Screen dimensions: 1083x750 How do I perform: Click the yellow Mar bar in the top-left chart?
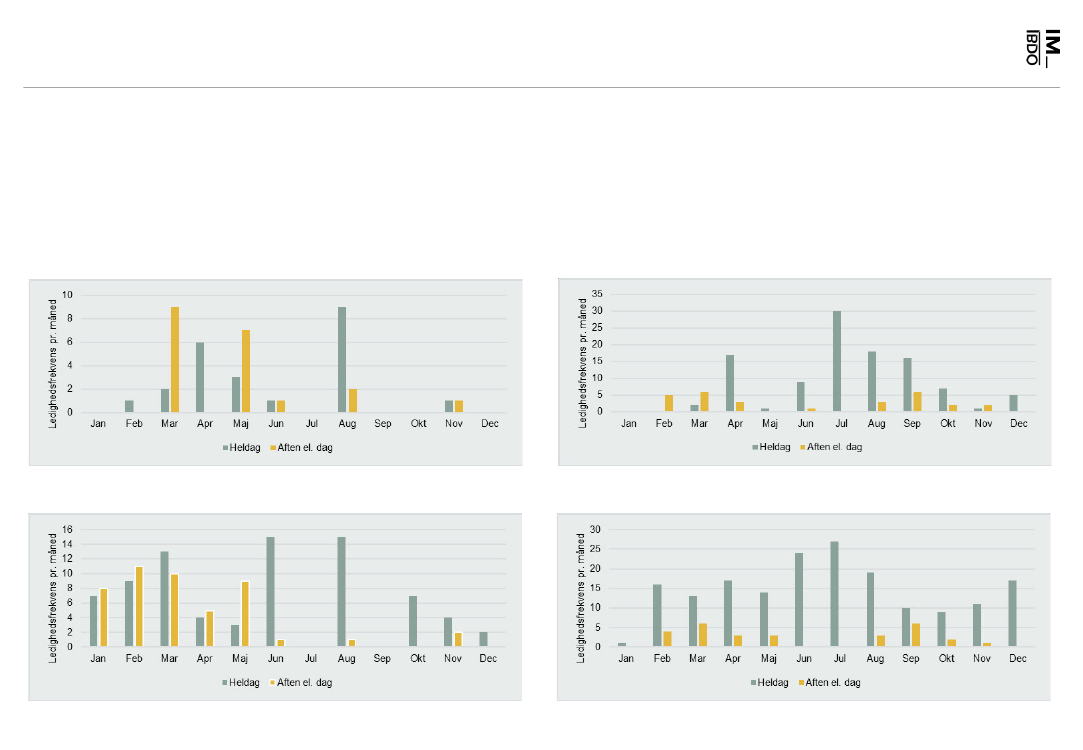tap(175, 360)
